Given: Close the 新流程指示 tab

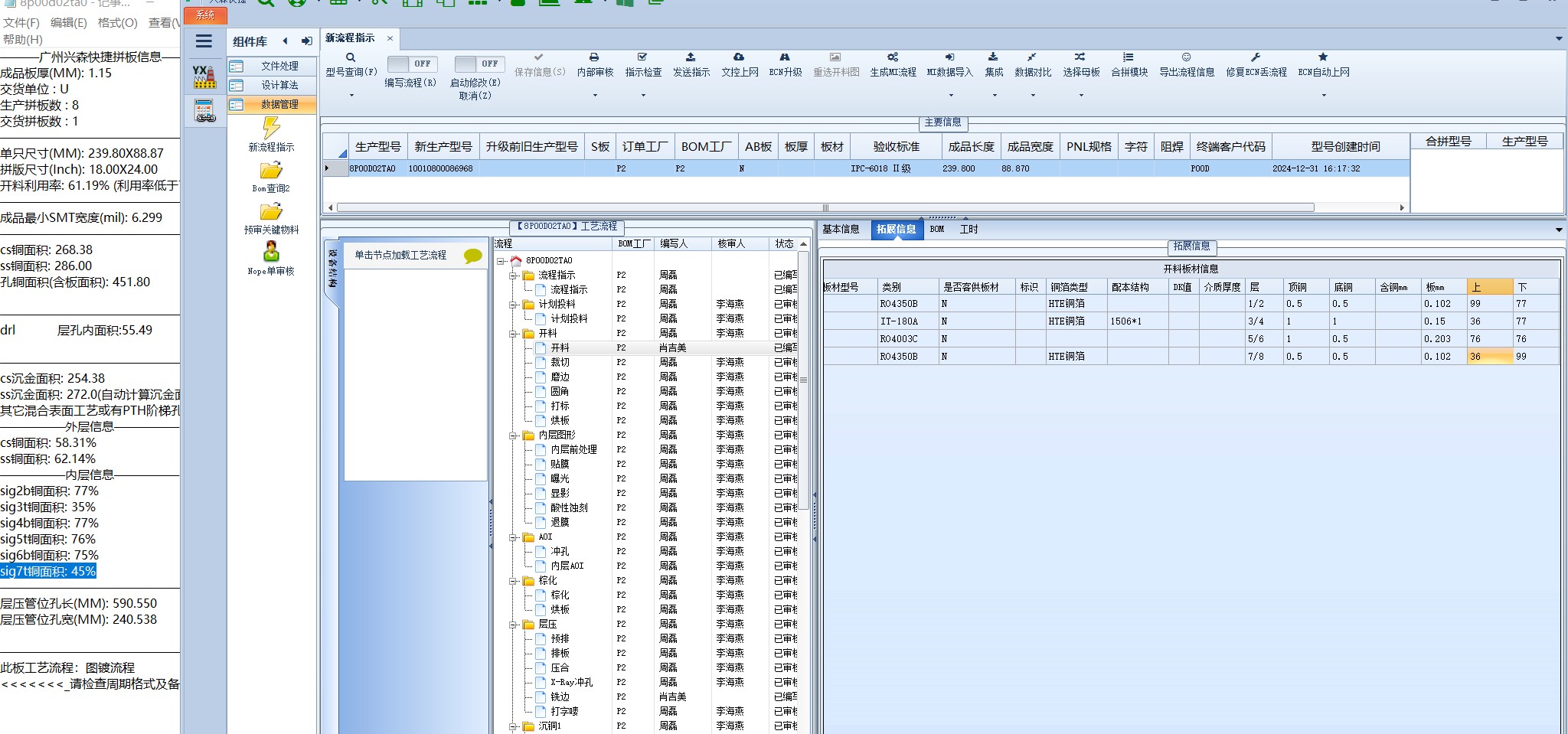Looking at the screenshot, I should point(390,38).
